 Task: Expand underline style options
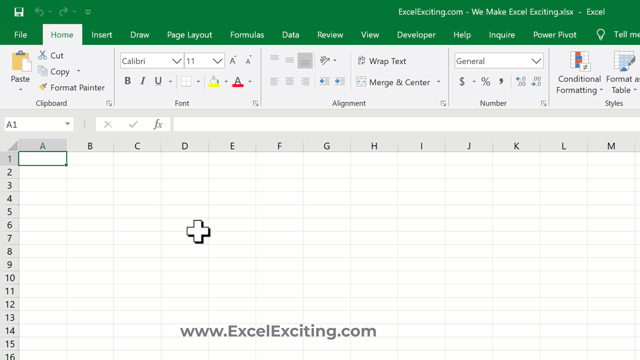(170, 82)
